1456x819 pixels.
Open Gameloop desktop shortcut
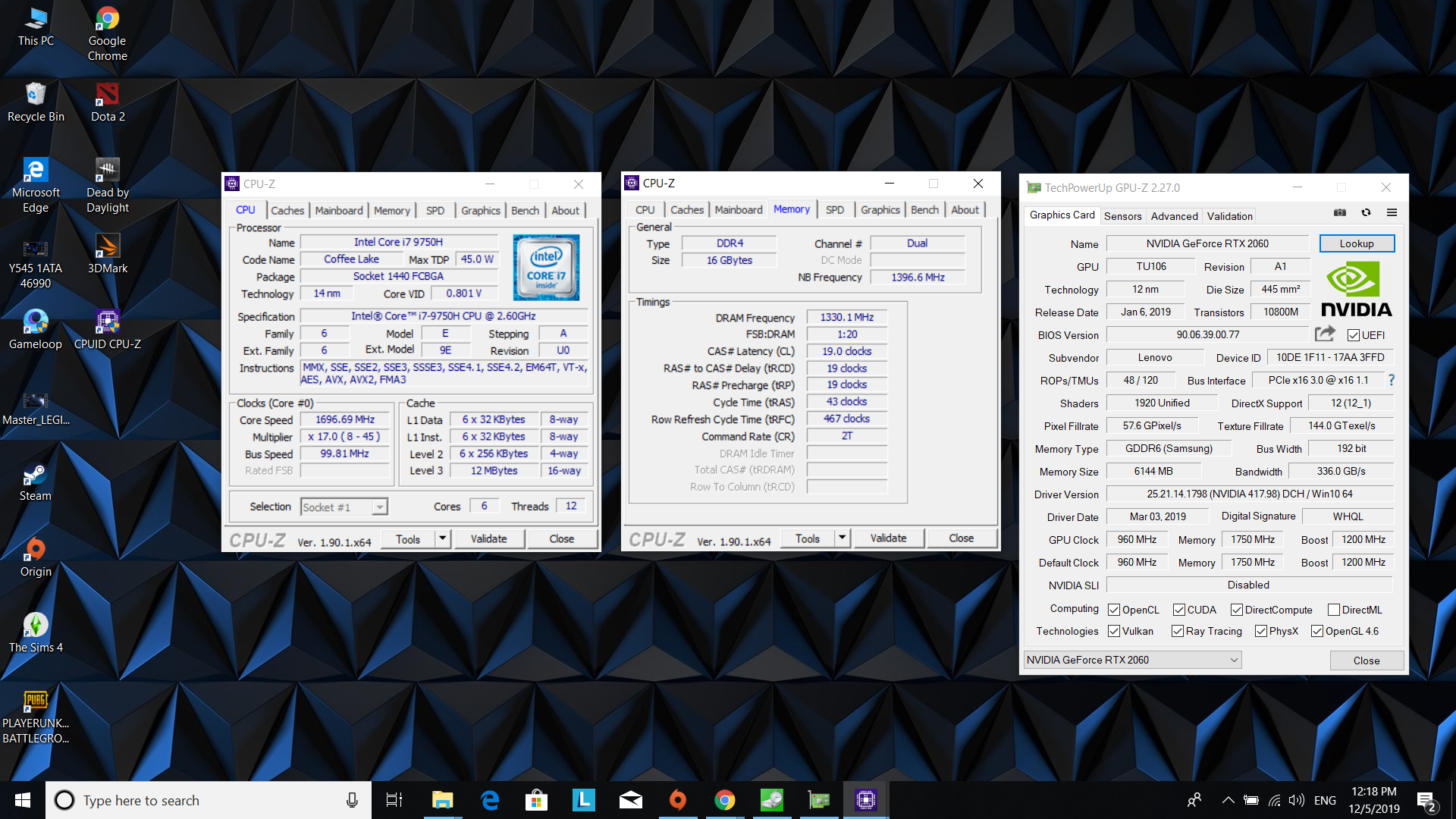point(36,330)
